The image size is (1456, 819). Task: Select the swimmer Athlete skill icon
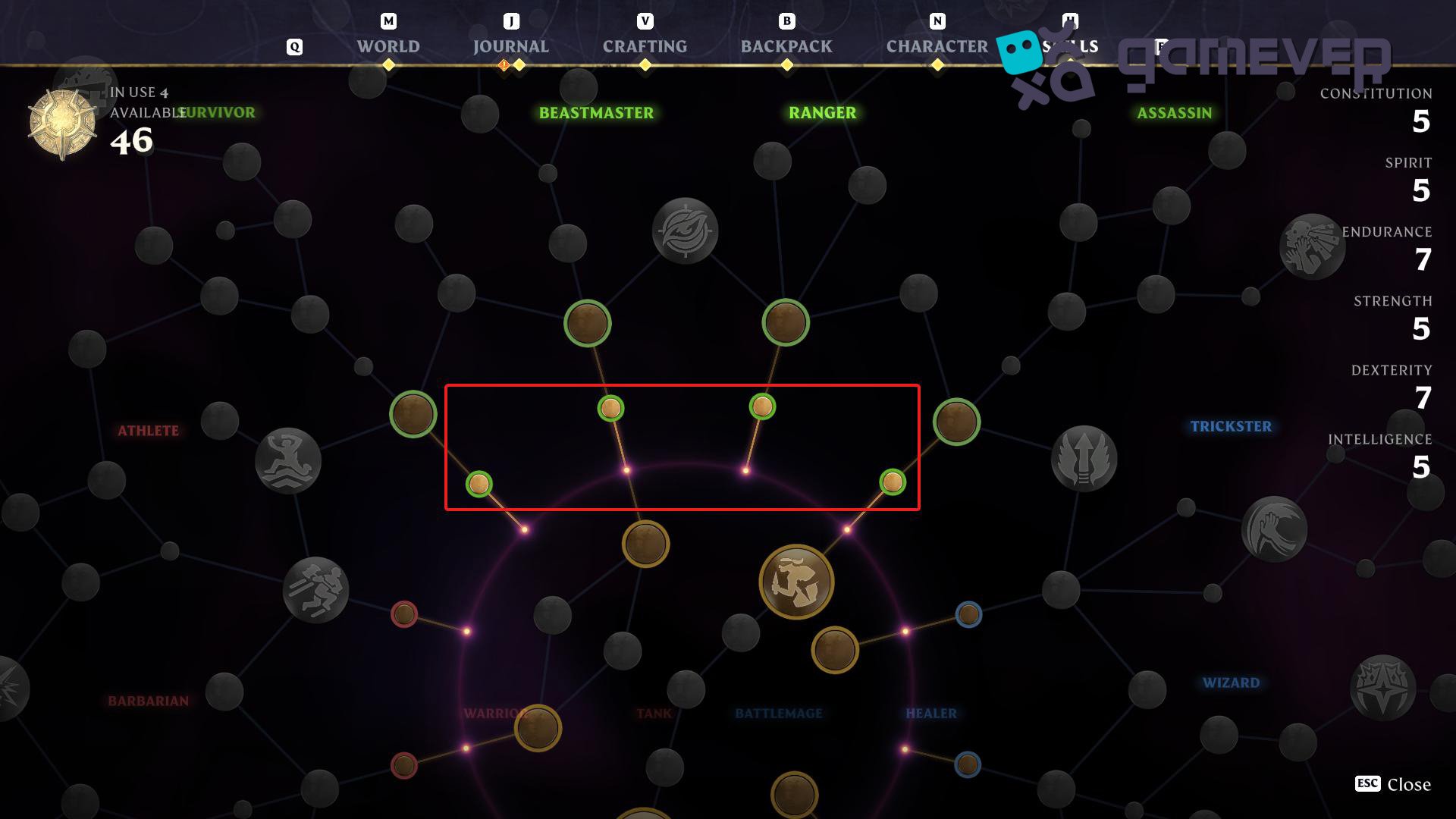[287, 461]
